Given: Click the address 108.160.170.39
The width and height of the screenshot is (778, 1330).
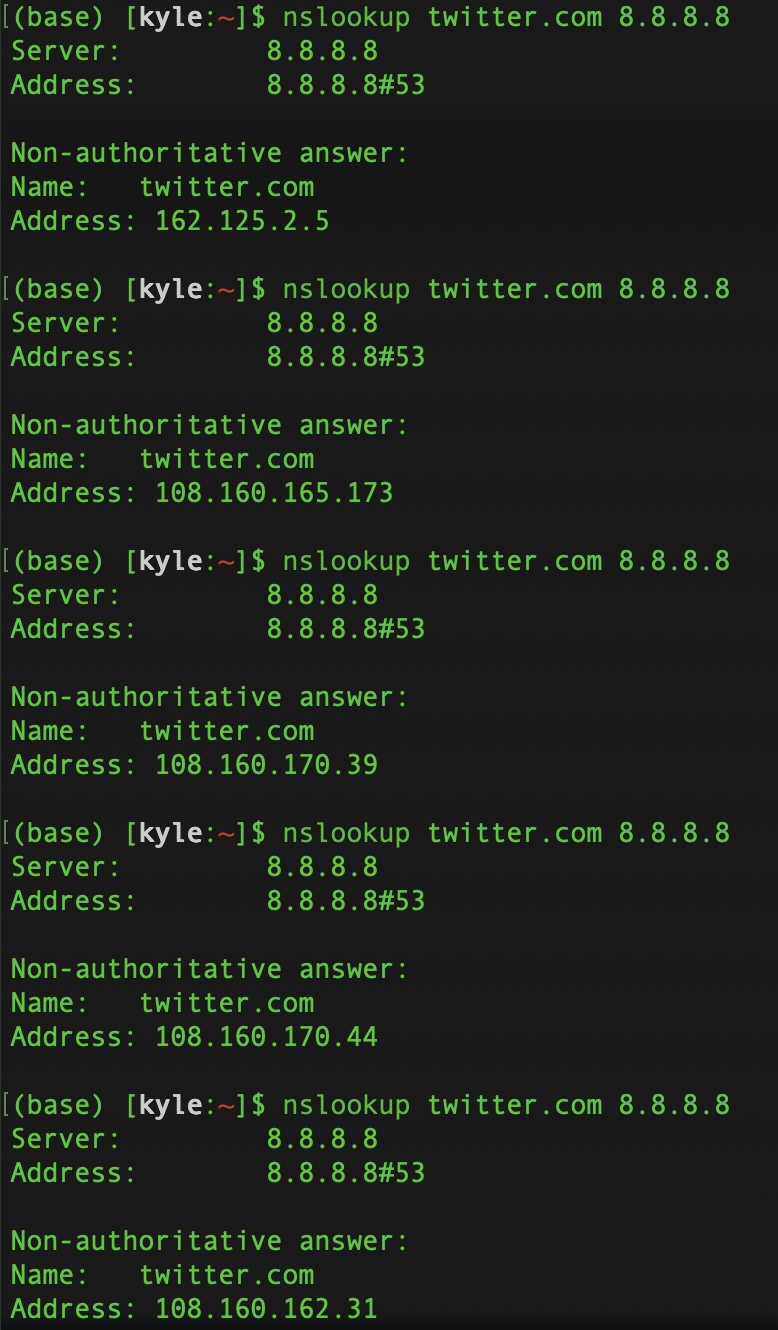Looking at the screenshot, I should (x=266, y=765).
